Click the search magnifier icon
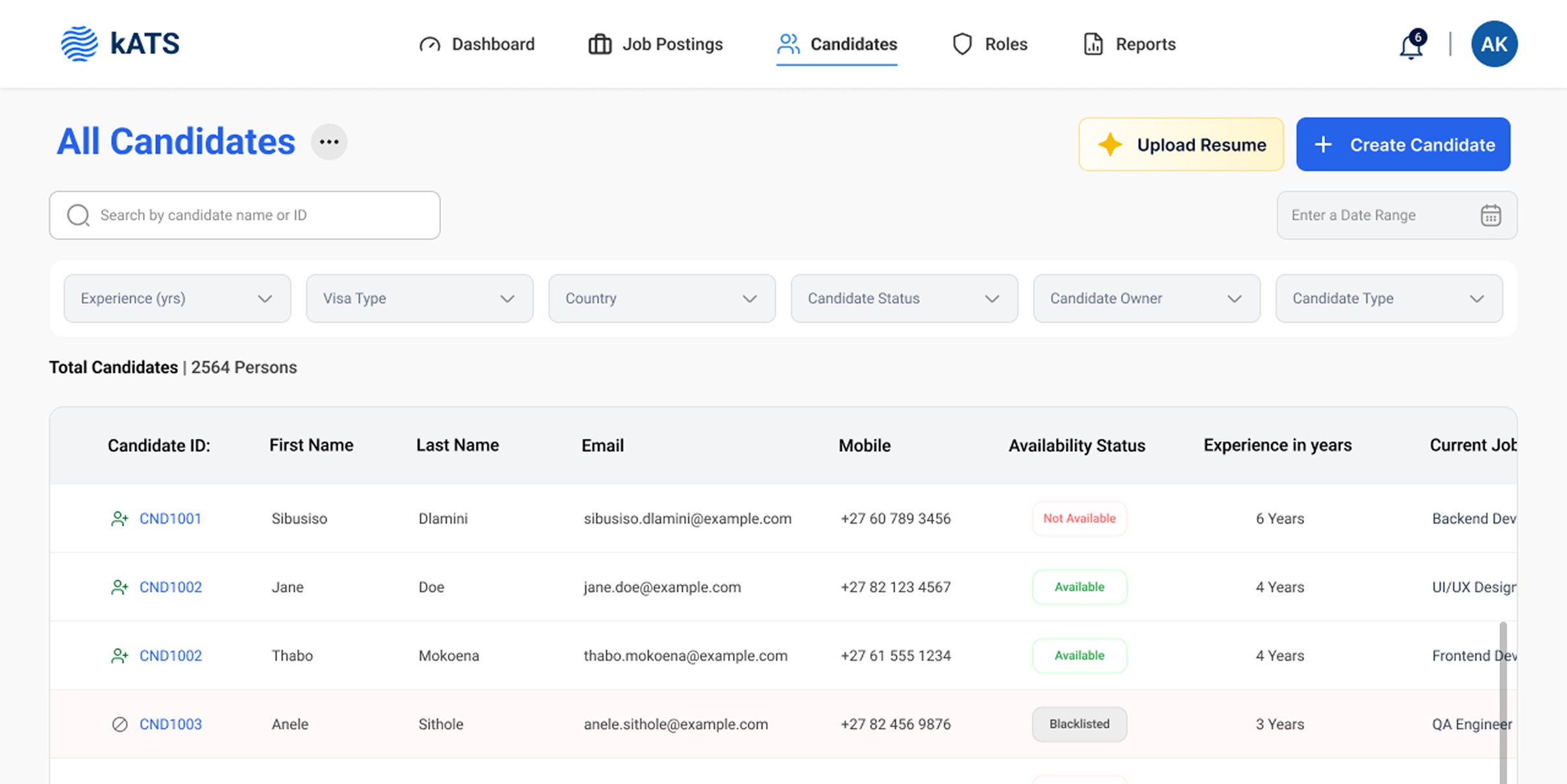Viewport: 1567px width, 784px height. click(x=79, y=215)
